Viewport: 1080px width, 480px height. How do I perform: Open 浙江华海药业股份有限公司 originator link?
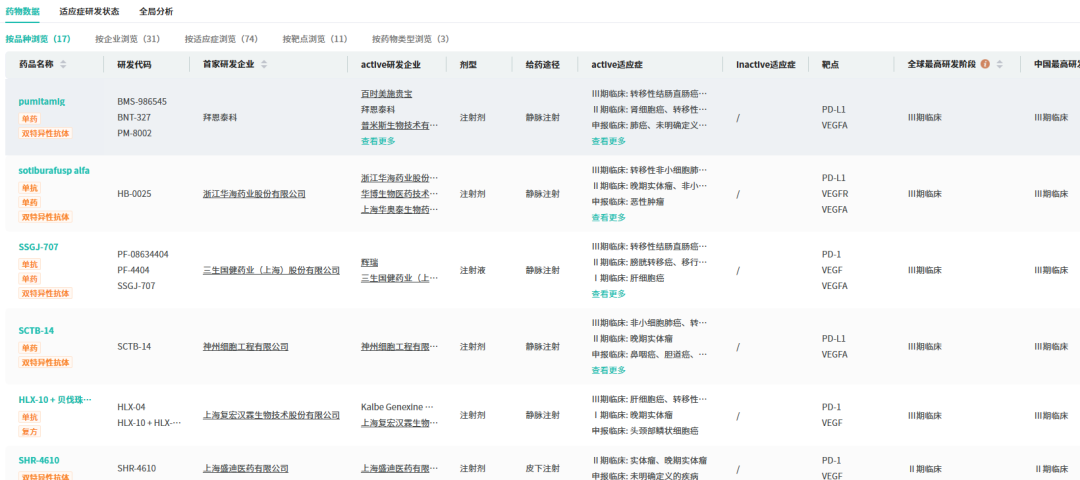click(254, 194)
